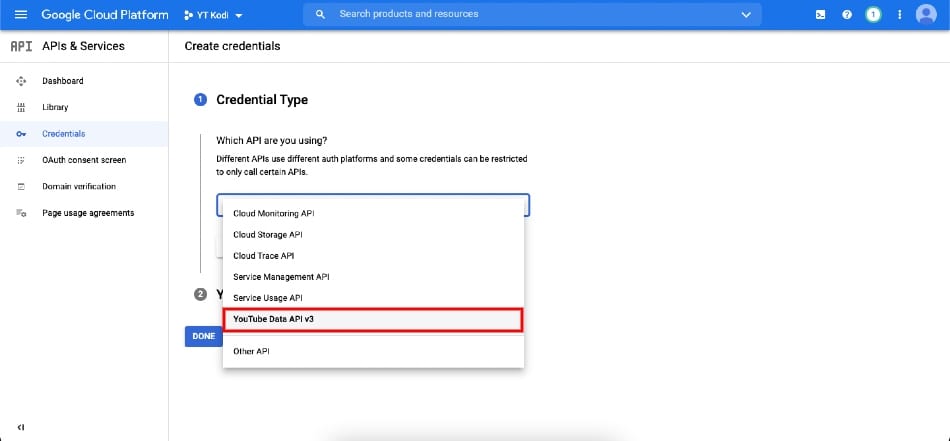The image size is (950, 441).
Task: Click the Credentials key icon
Action: coord(21,134)
